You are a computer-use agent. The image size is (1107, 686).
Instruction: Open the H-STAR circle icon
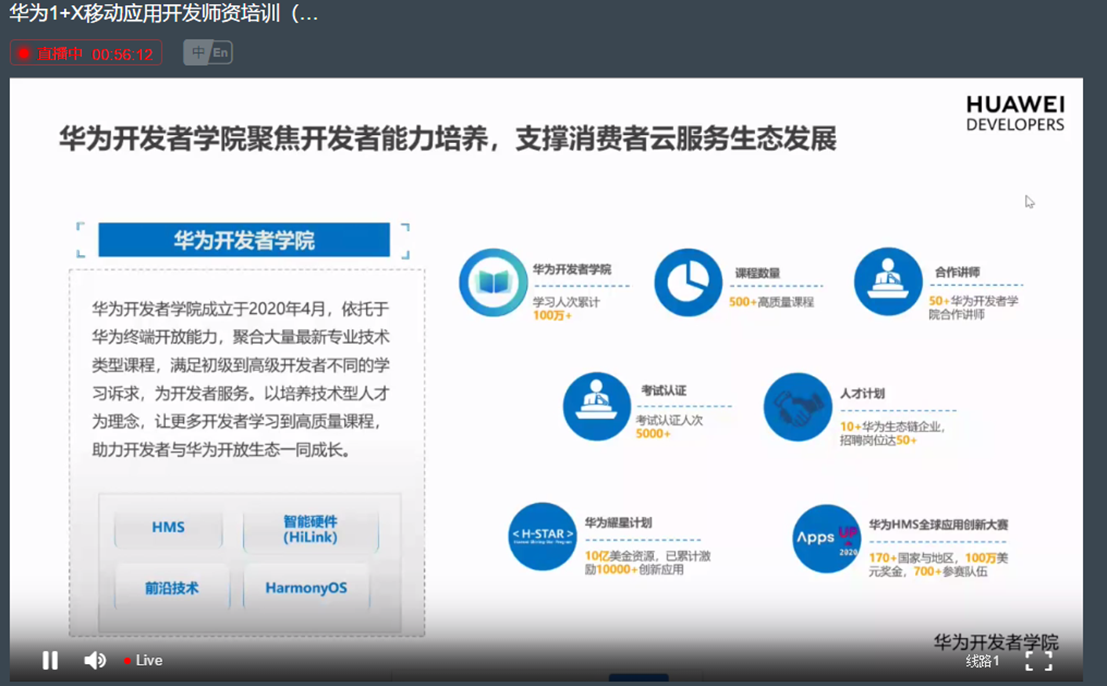coord(542,536)
